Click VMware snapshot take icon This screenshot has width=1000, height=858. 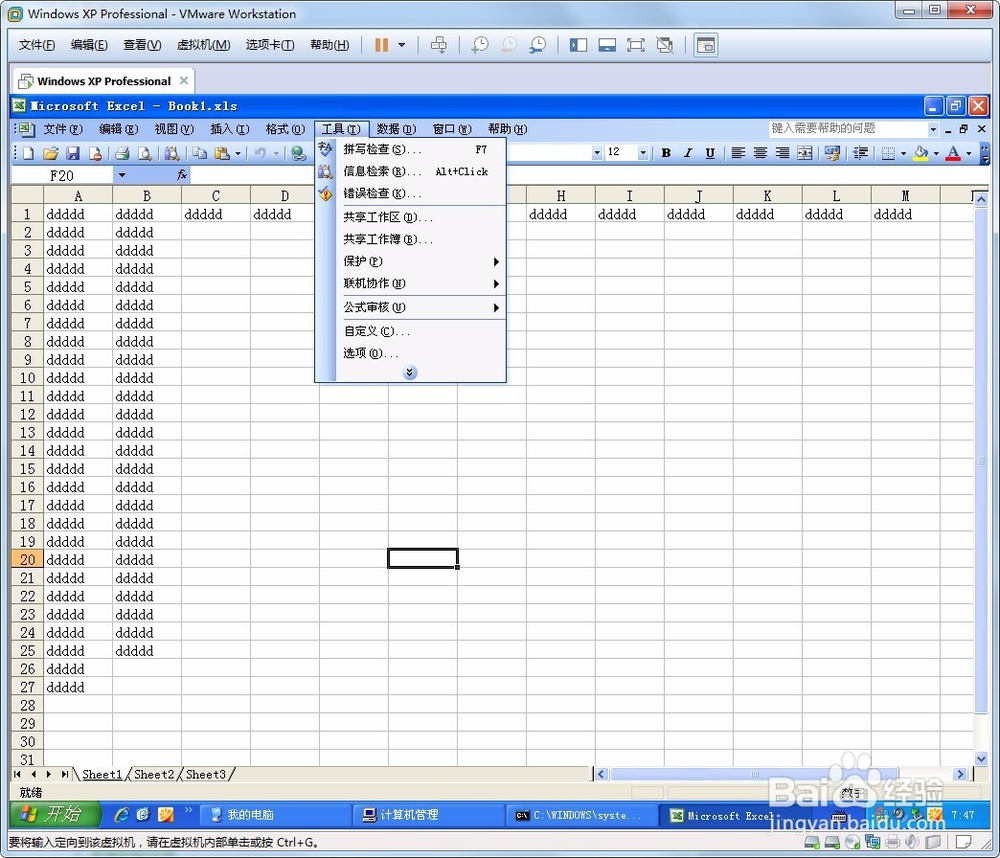(480, 45)
